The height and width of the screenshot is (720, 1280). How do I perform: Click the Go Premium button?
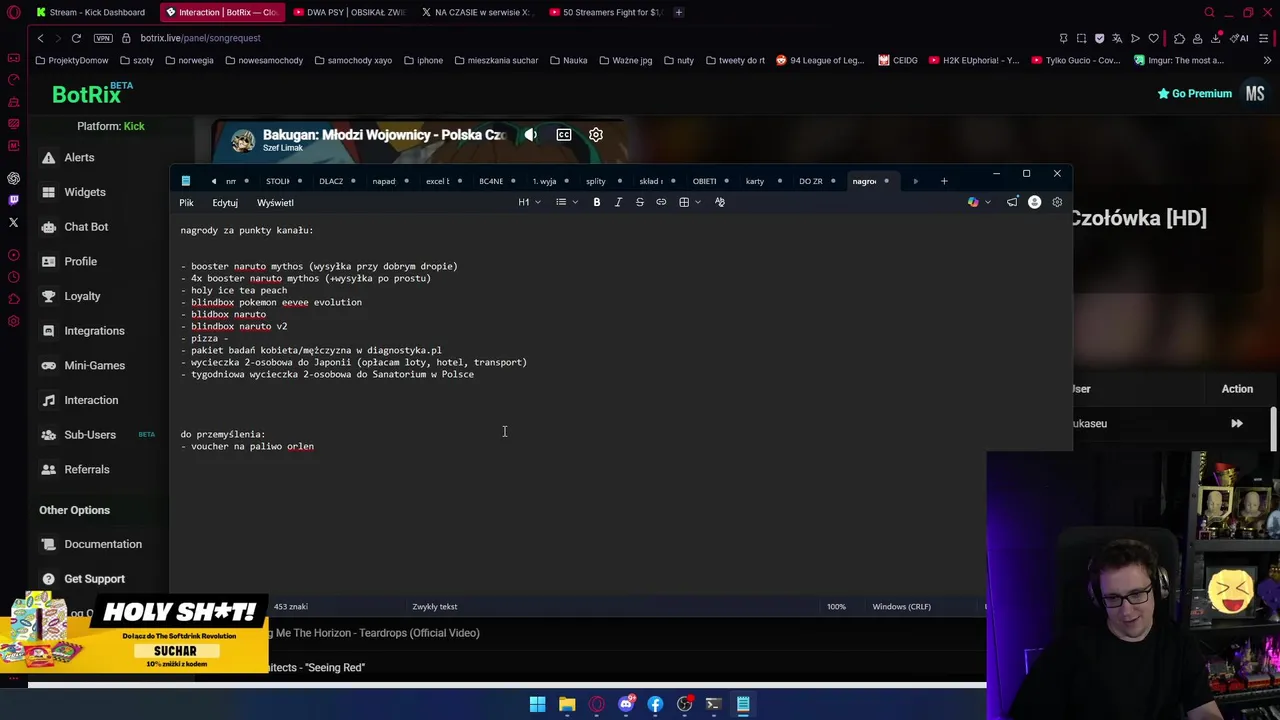tap(1195, 93)
